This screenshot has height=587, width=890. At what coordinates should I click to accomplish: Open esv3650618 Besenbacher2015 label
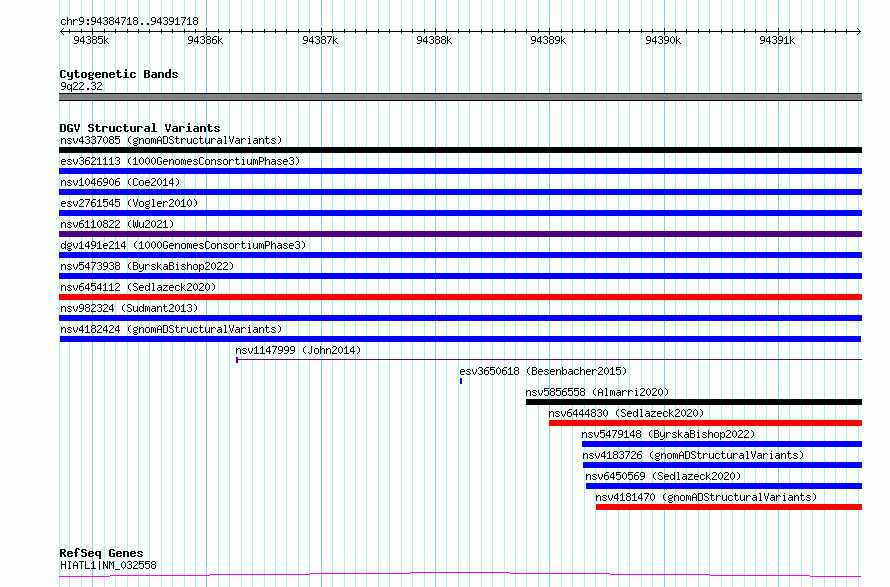[543, 371]
